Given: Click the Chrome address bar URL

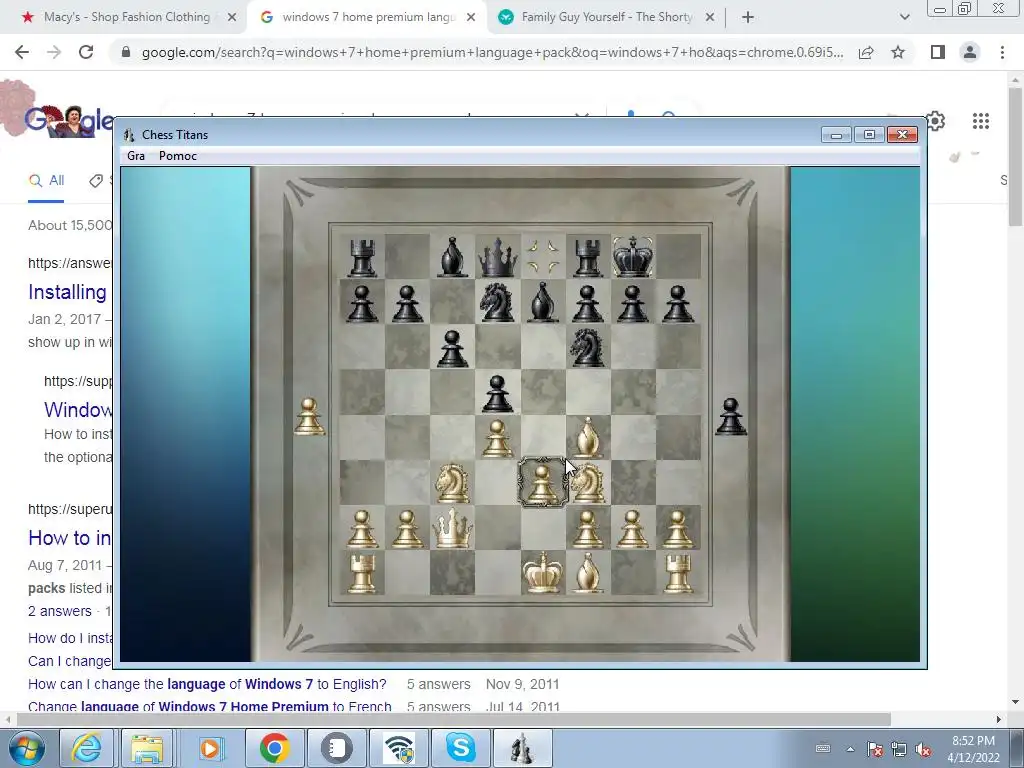Looking at the screenshot, I should [492, 52].
